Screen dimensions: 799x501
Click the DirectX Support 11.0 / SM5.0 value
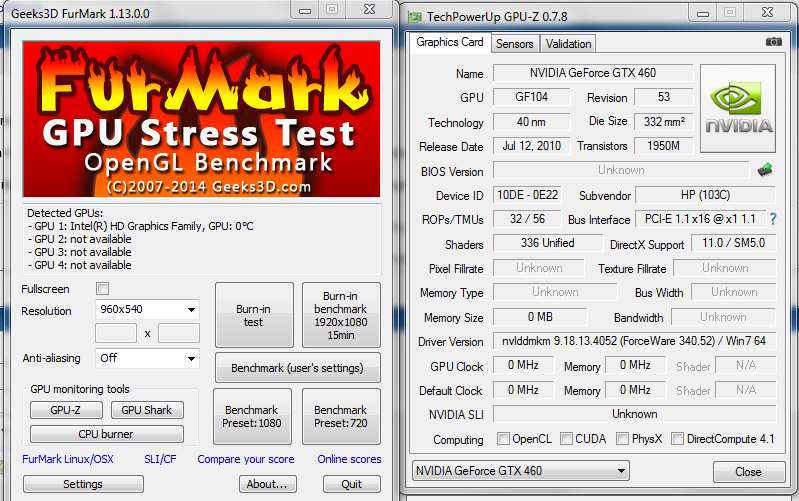(x=733, y=243)
